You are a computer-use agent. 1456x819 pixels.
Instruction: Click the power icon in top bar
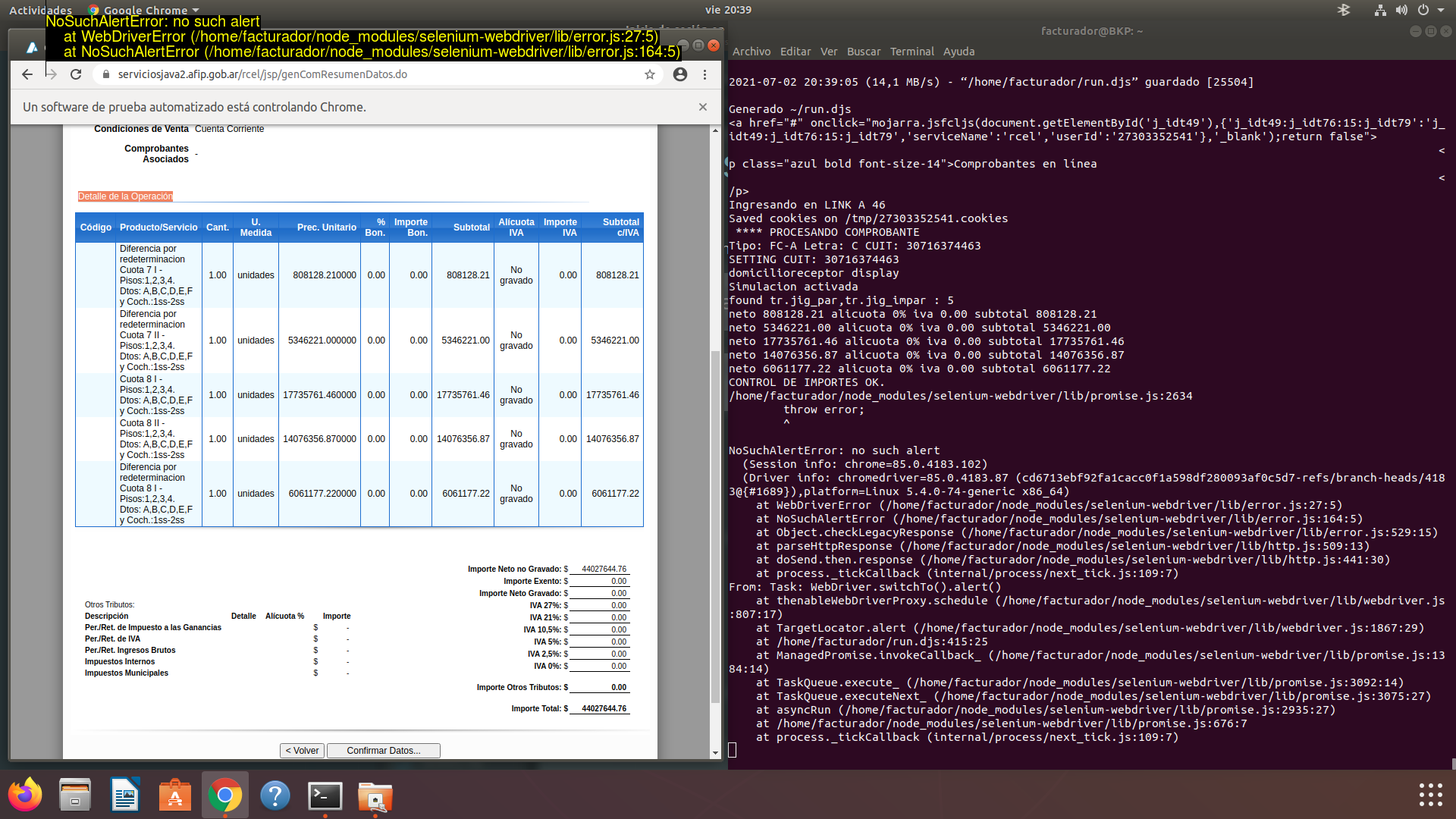1423,10
